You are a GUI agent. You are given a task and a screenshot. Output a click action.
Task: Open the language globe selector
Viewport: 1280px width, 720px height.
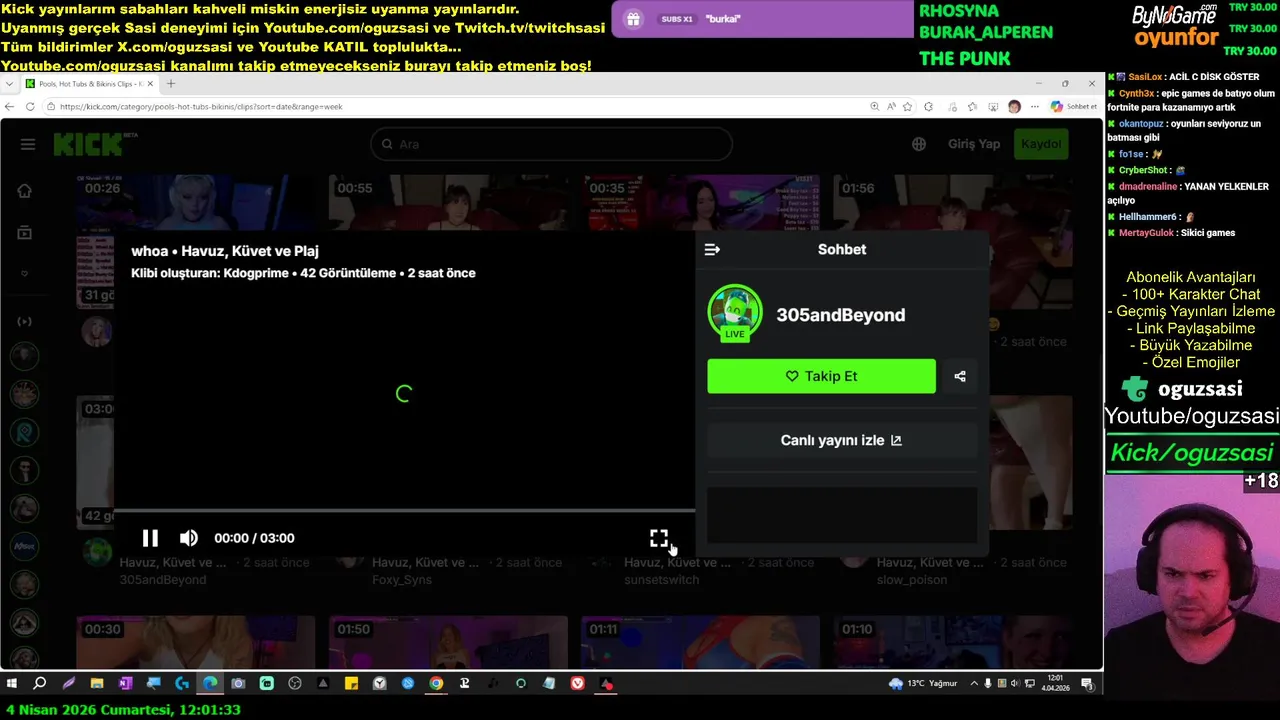[x=919, y=144]
